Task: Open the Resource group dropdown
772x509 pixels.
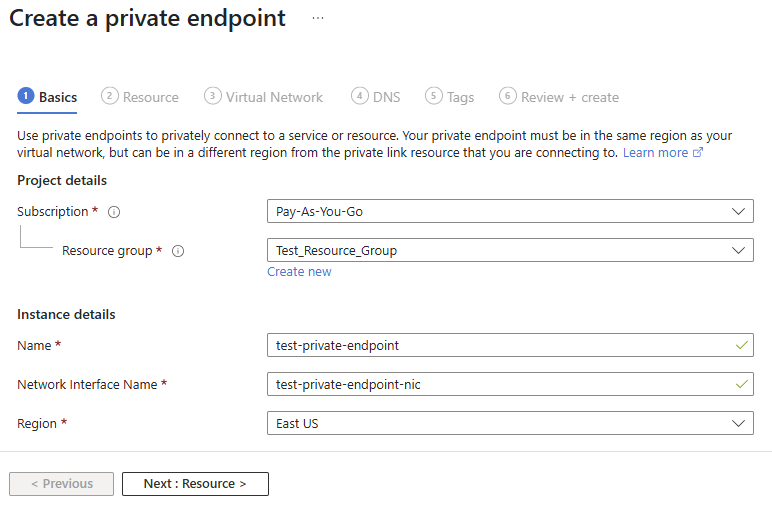Action: (510, 250)
